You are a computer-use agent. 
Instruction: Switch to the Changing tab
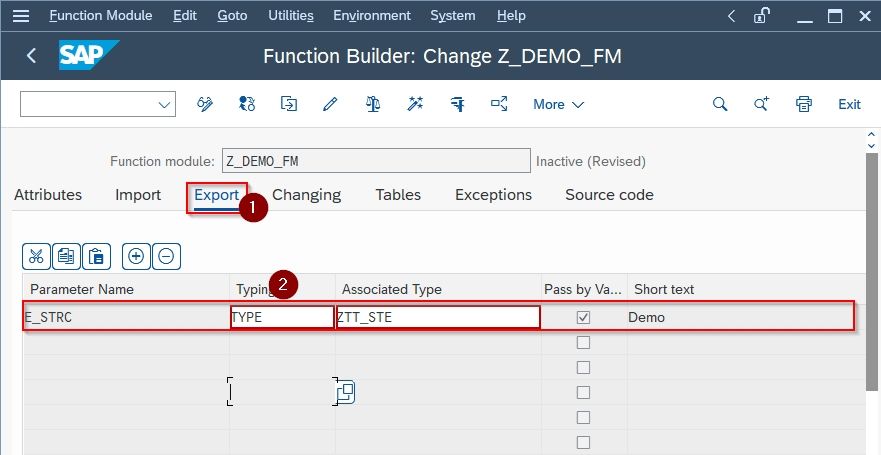click(306, 195)
